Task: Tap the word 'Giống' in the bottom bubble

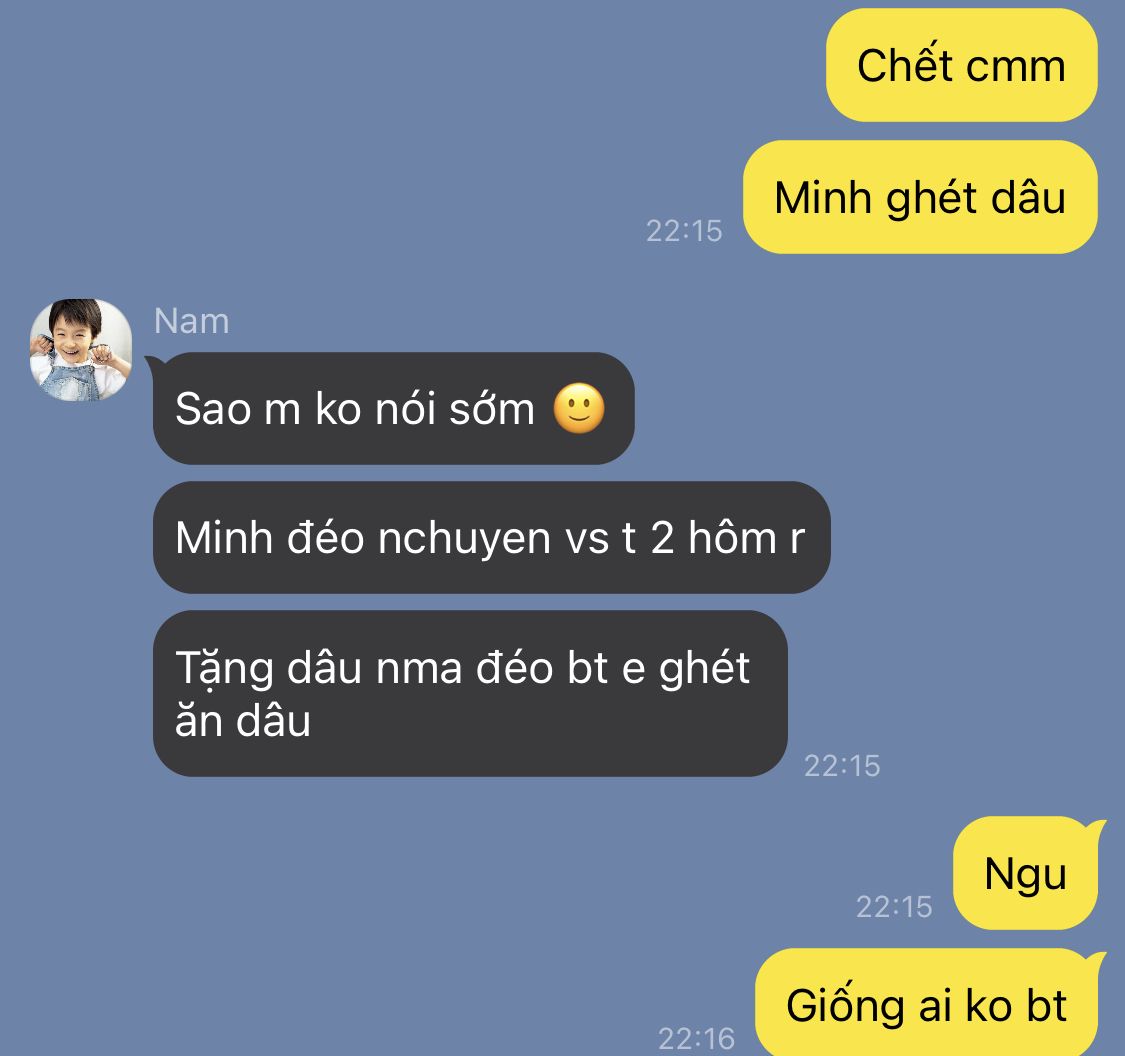Action: (845, 1006)
